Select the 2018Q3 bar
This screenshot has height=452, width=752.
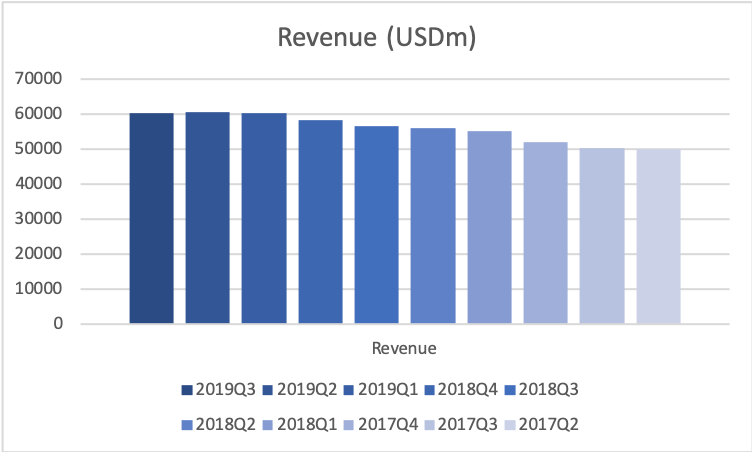pyautogui.click(x=376, y=225)
